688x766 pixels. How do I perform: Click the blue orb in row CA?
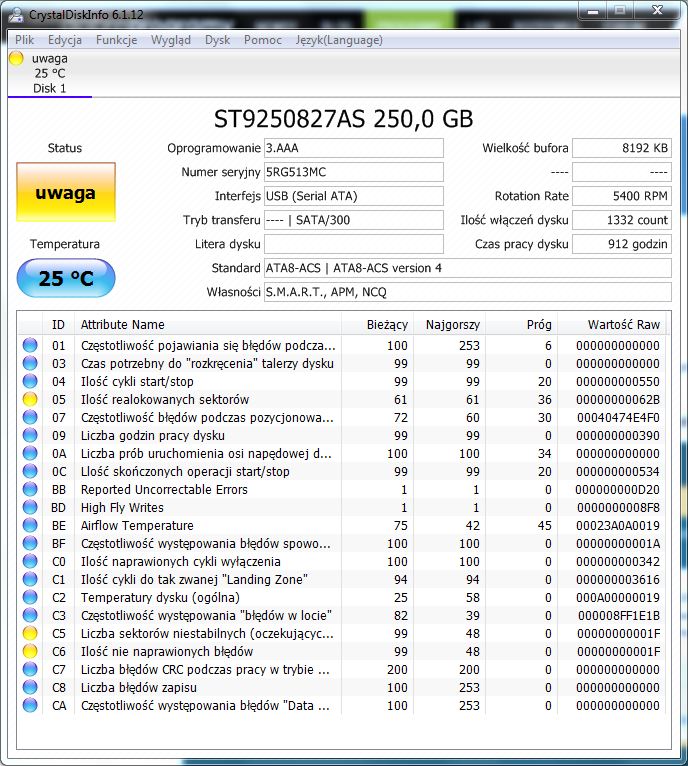(30, 705)
